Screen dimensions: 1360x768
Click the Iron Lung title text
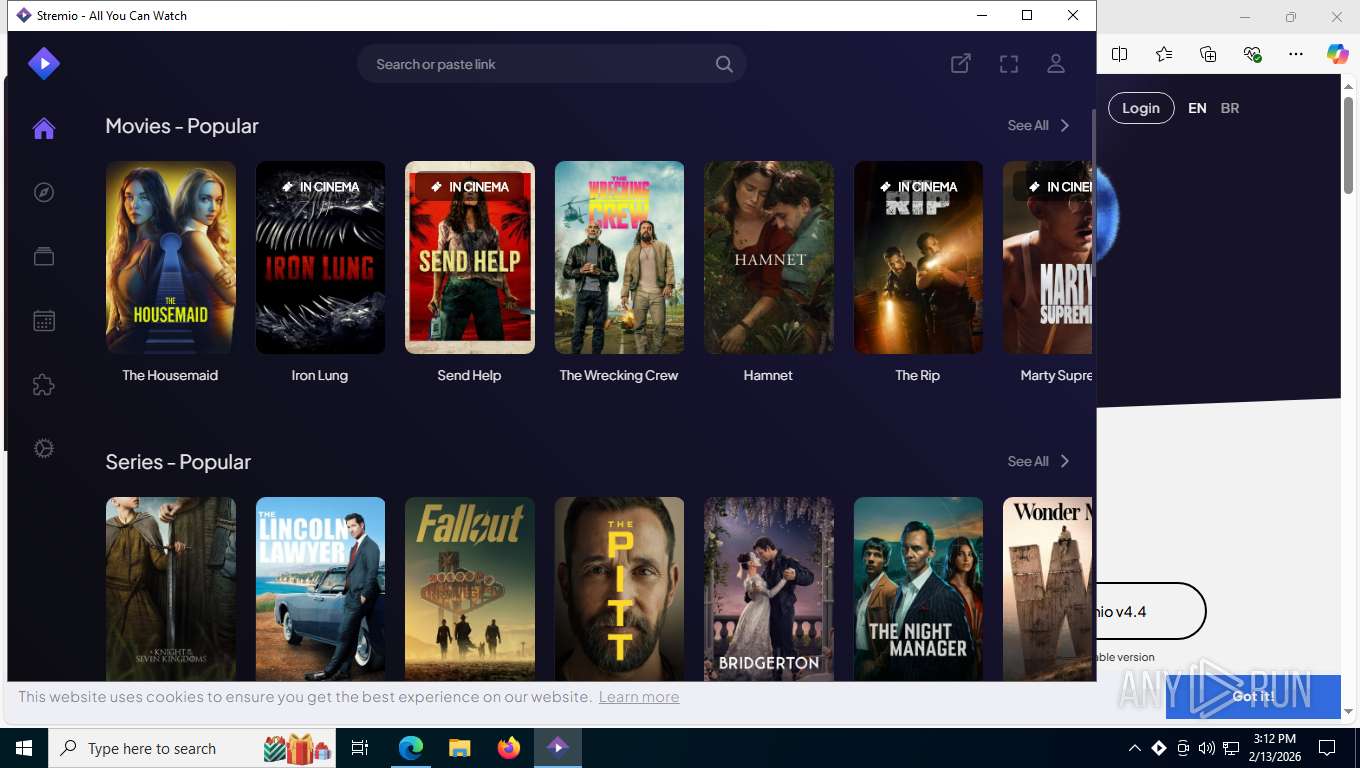pos(320,375)
